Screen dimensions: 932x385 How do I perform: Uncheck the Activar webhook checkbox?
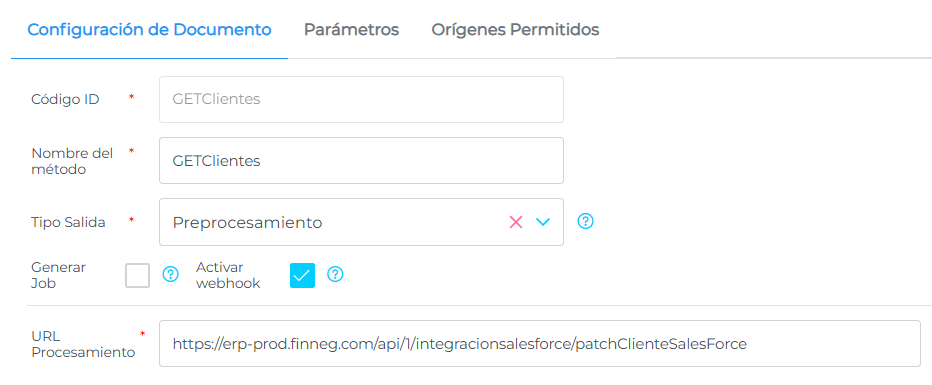303,275
